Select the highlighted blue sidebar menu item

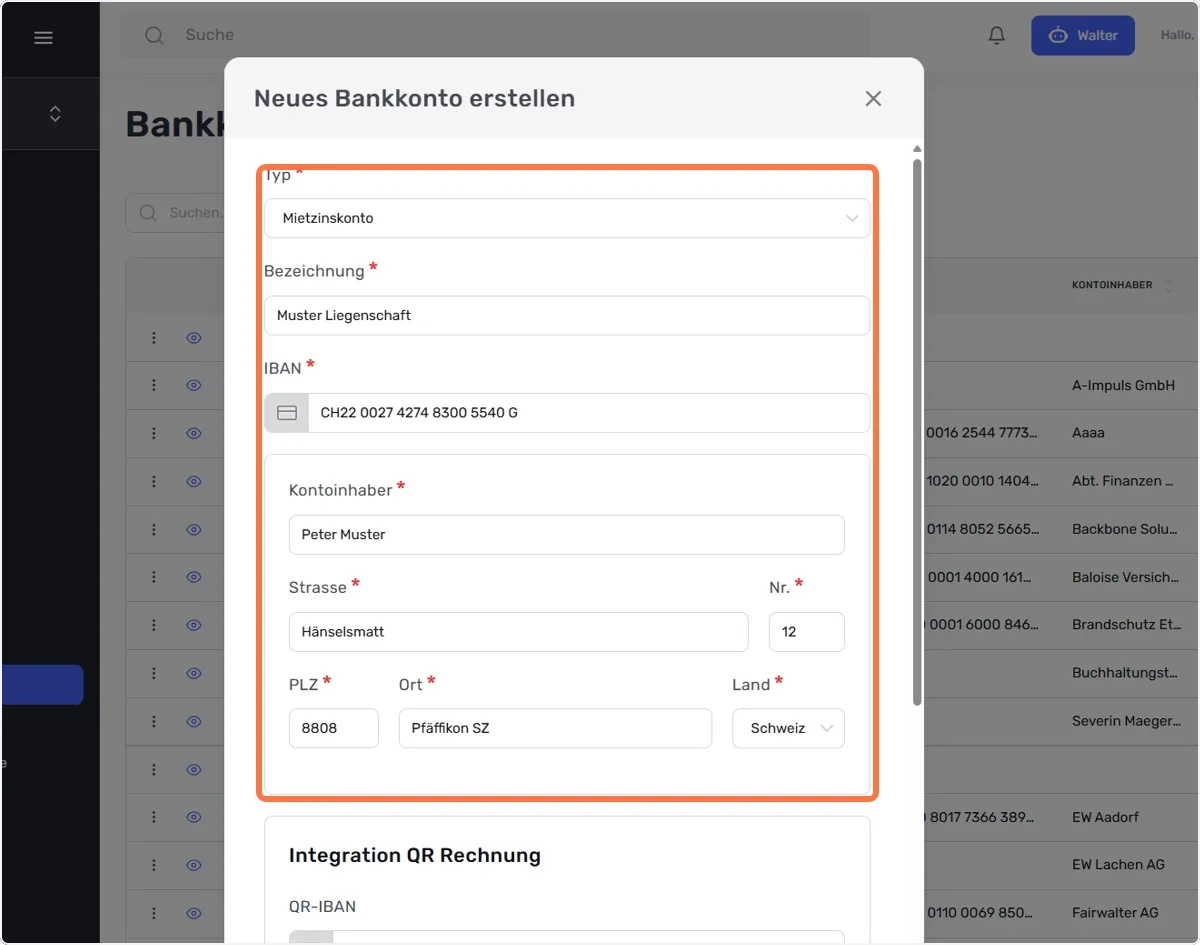coord(42,685)
